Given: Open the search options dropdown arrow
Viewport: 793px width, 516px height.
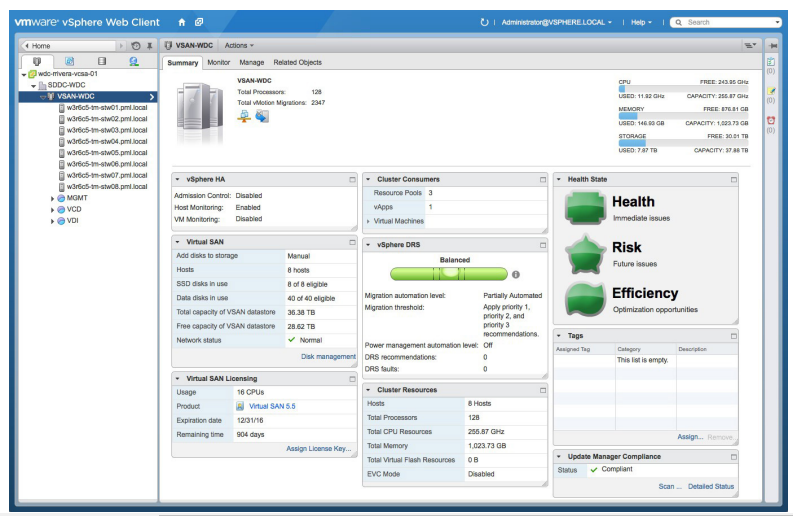Looking at the screenshot, I should tap(777, 22).
